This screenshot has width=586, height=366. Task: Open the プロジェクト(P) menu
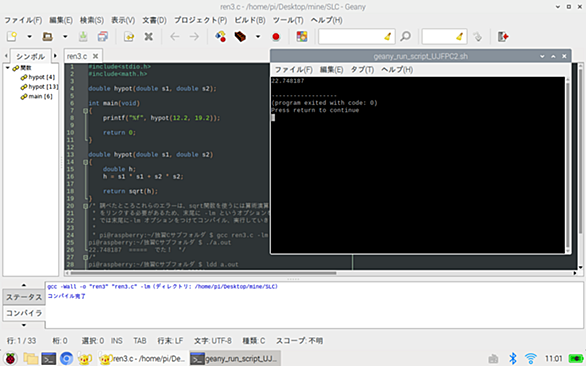(x=201, y=20)
